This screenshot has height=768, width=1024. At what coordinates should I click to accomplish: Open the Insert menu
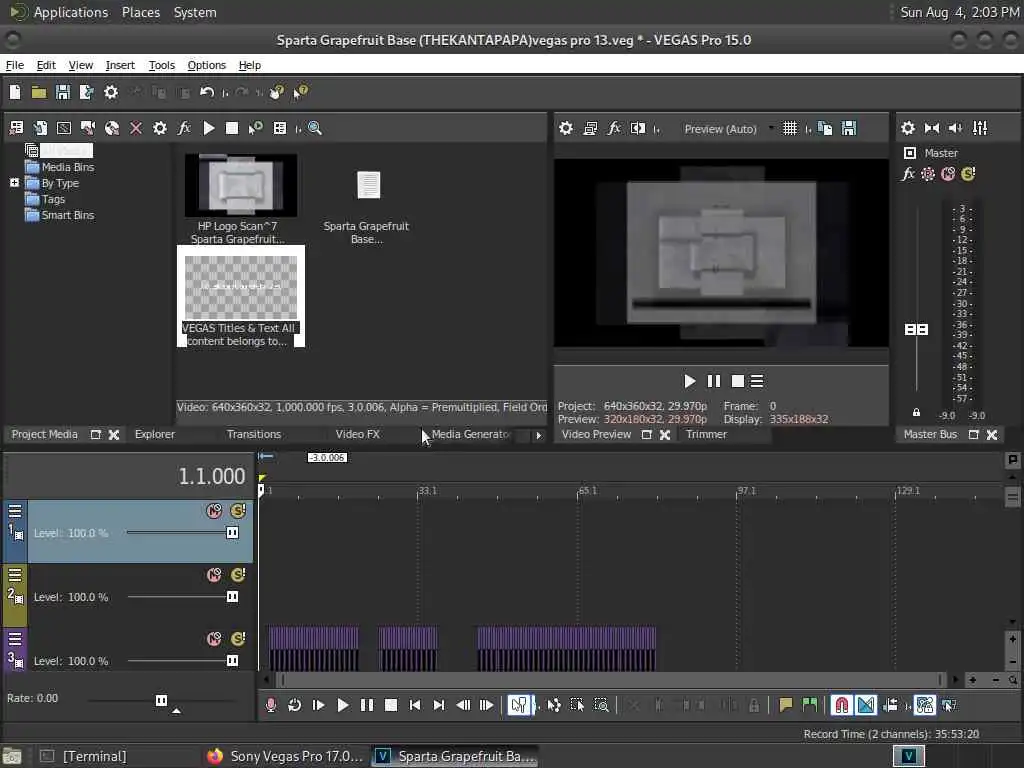120,65
